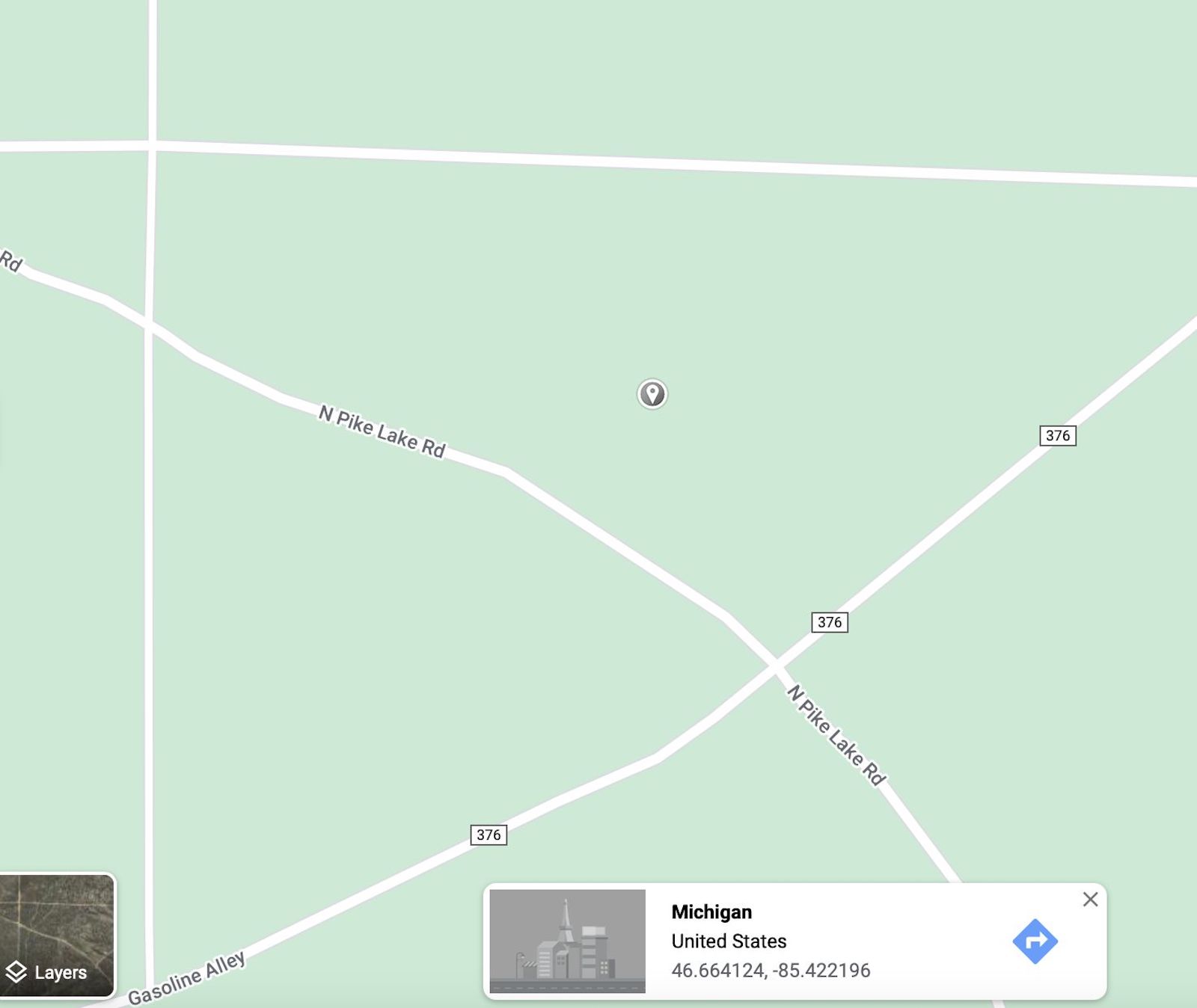The width and height of the screenshot is (1197, 1008).
Task: Toggle map type using the Layers label
Action: pos(61,973)
